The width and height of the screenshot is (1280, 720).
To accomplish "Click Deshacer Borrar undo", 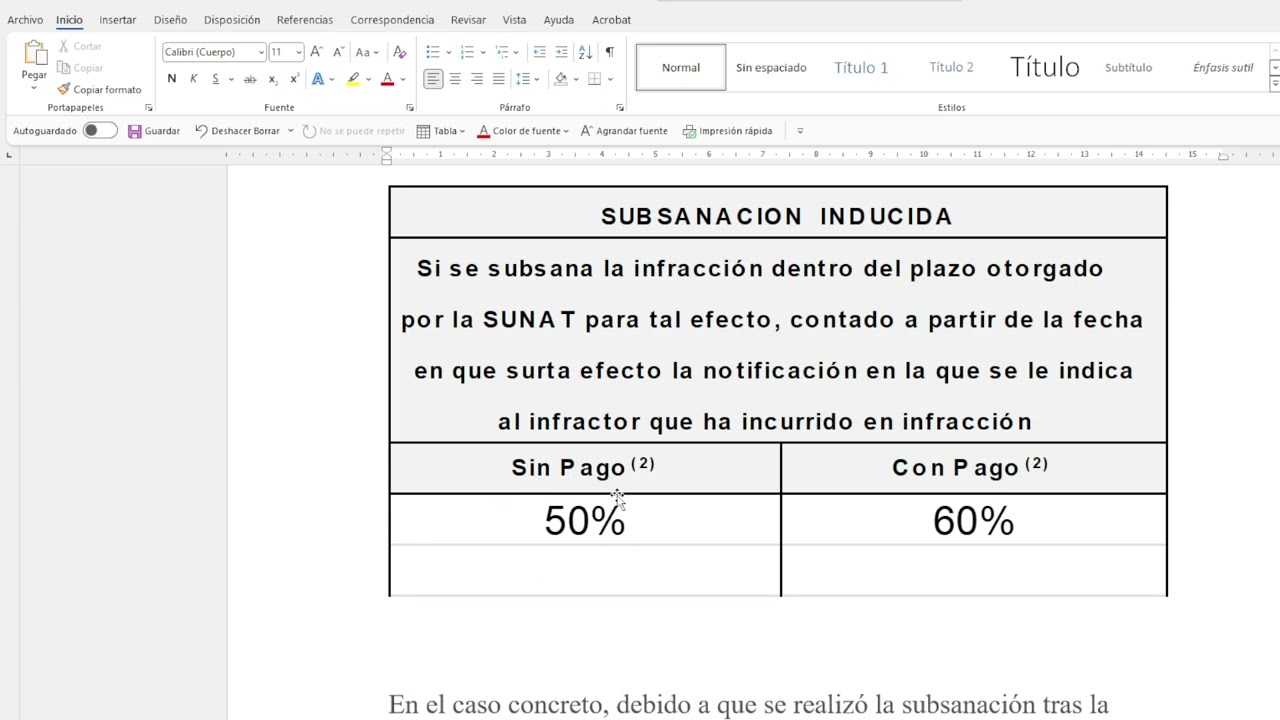I will click(x=237, y=131).
